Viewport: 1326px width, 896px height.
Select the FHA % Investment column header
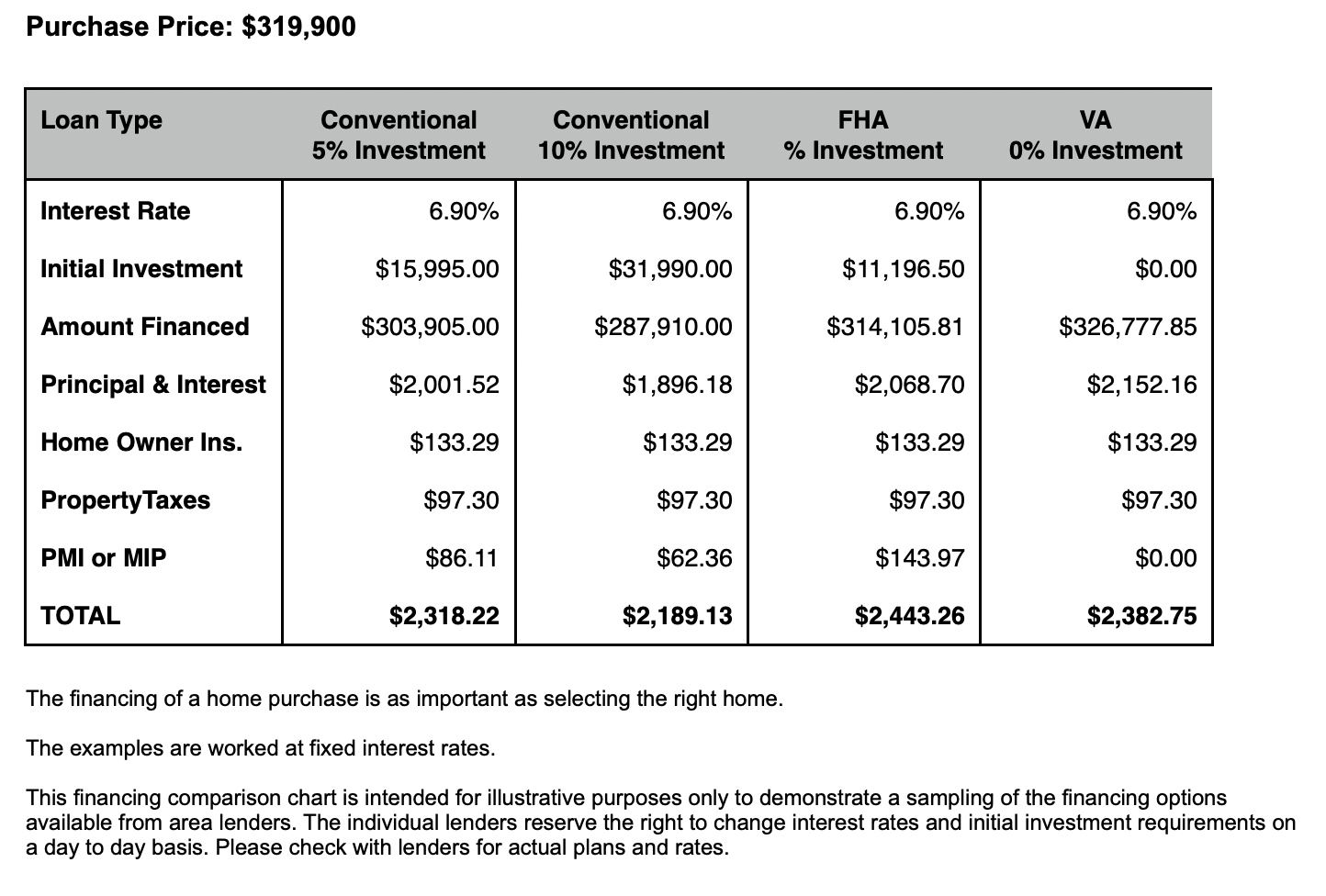point(863,135)
